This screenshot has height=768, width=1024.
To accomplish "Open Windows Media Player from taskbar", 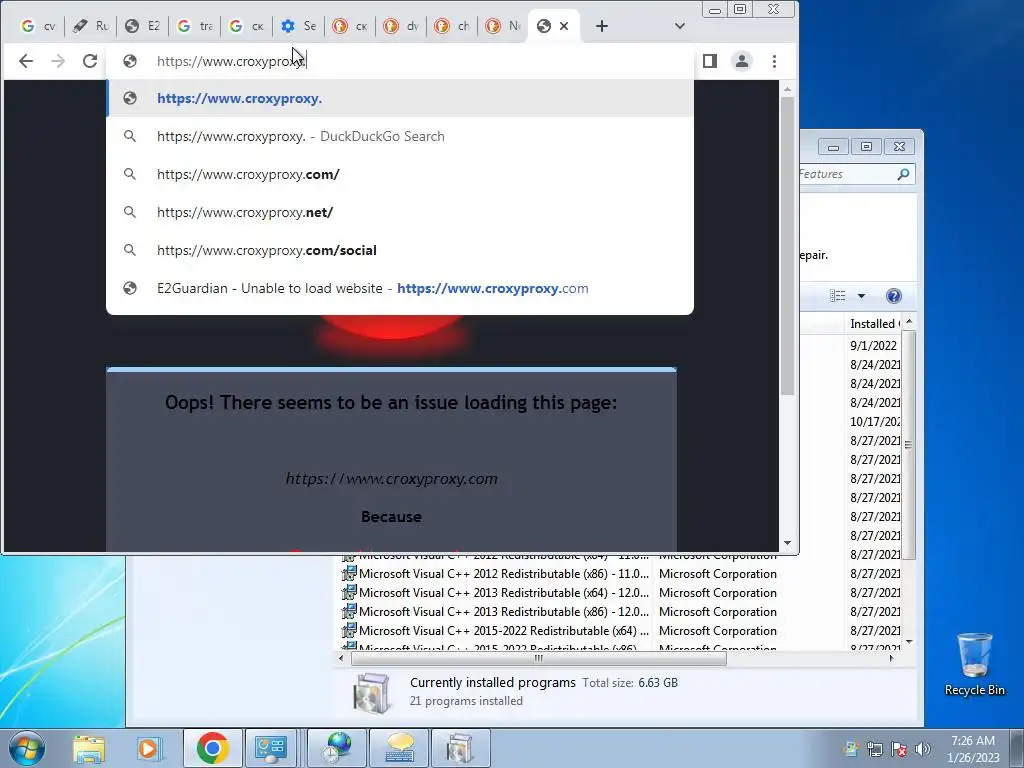I will tap(148, 748).
